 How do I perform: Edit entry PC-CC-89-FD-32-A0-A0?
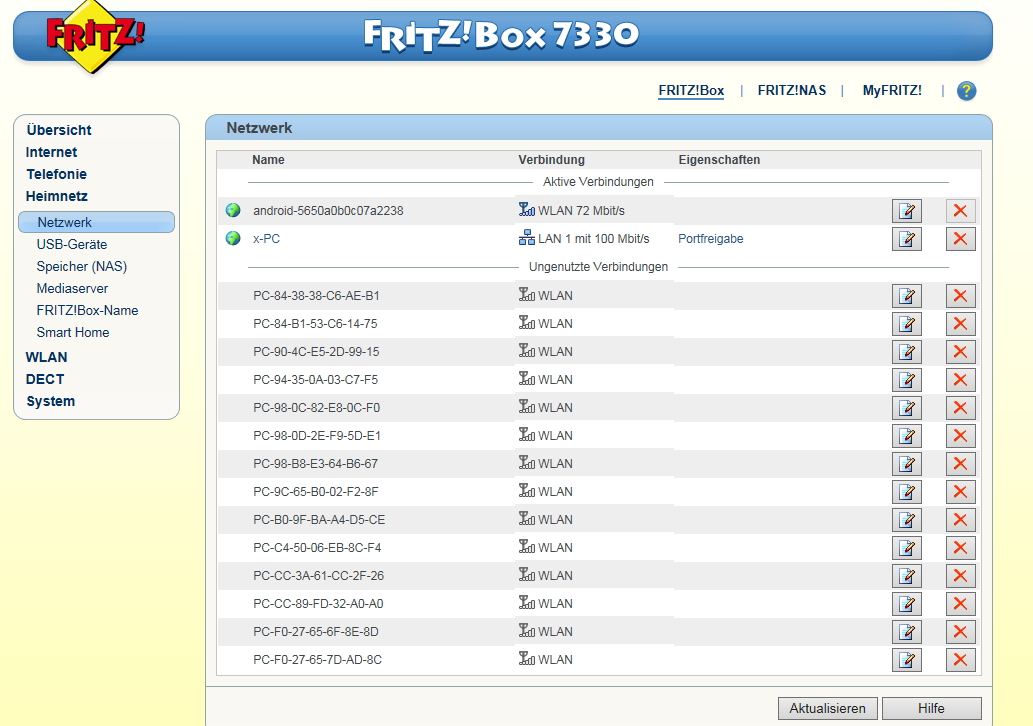pos(907,603)
